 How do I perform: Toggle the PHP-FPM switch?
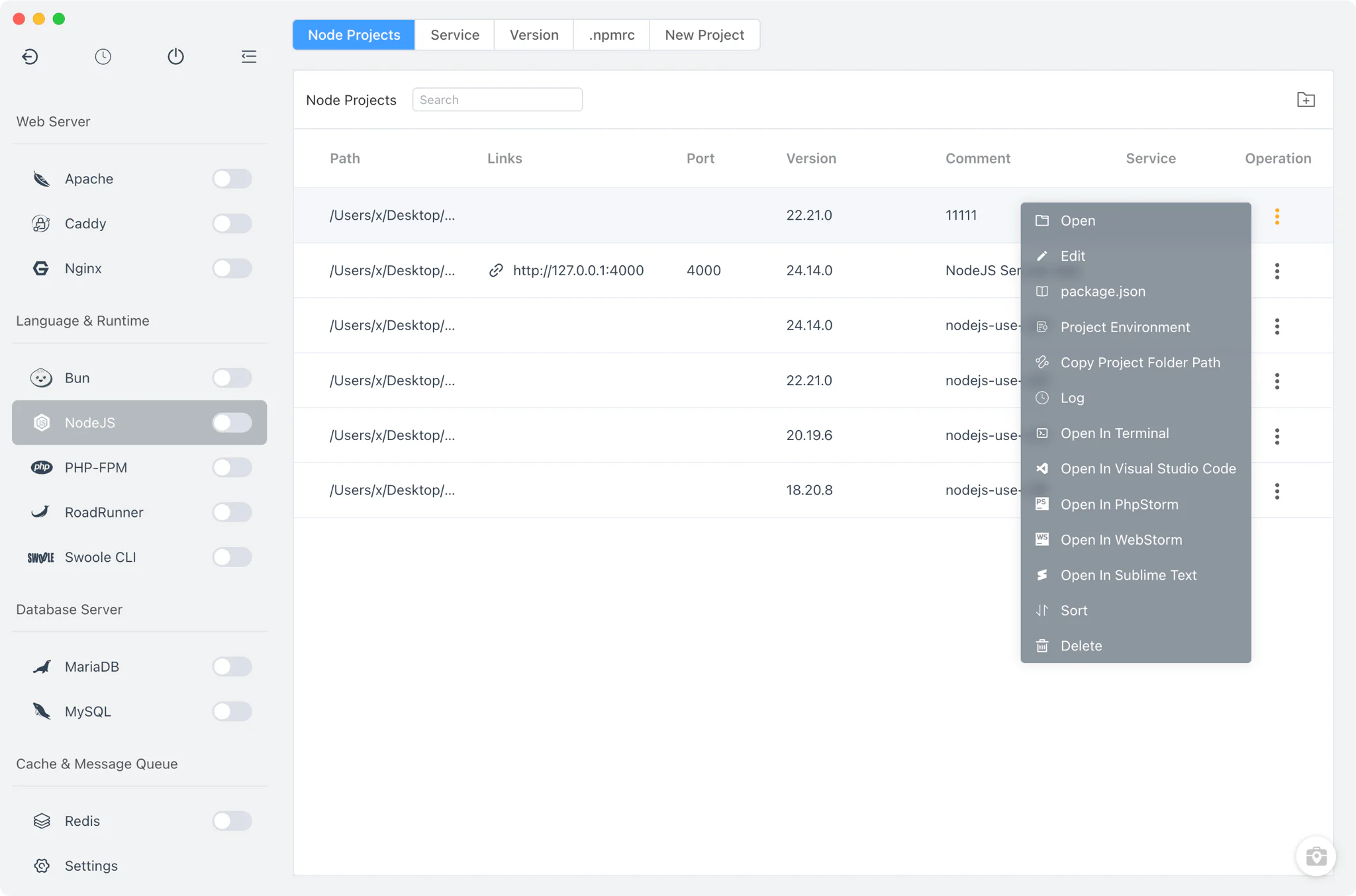tap(232, 467)
